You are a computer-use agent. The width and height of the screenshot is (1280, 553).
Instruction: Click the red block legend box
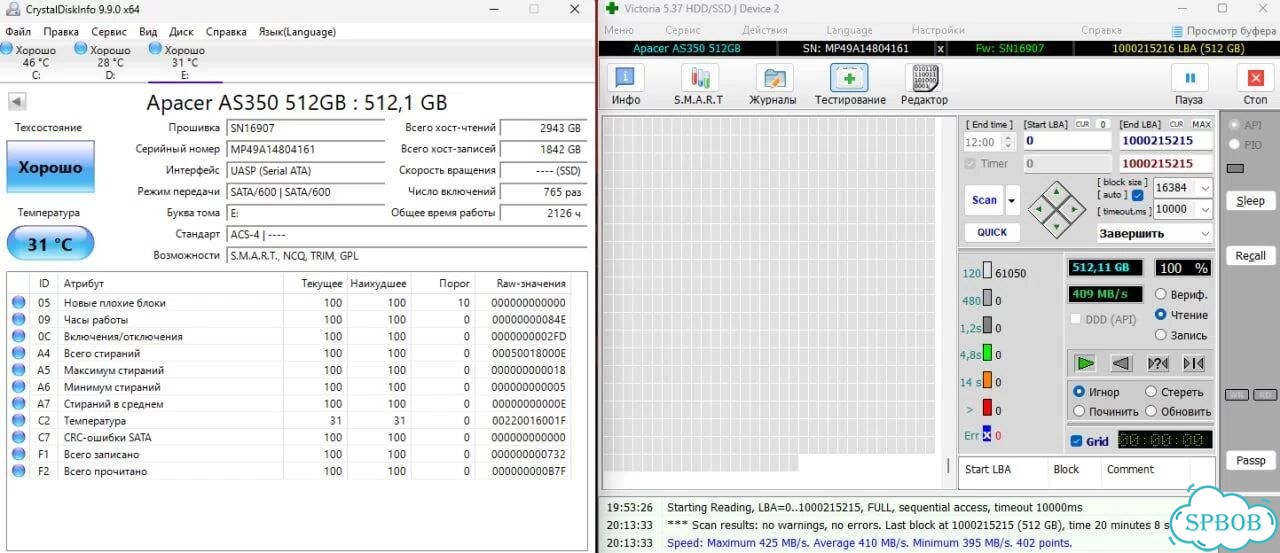[986, 408]
